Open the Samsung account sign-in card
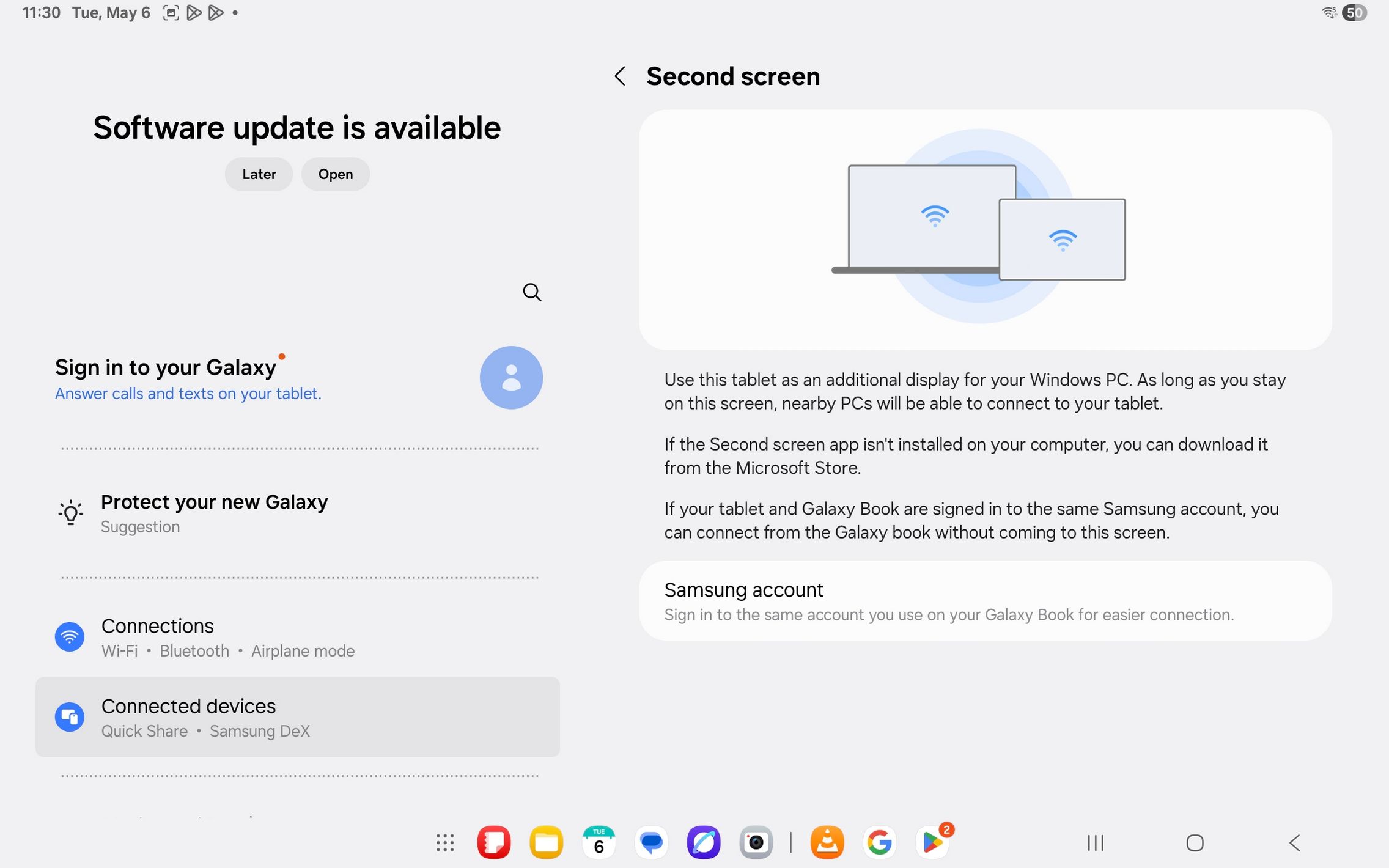This screenshot has width=1389, height=868. pos(986,600)
